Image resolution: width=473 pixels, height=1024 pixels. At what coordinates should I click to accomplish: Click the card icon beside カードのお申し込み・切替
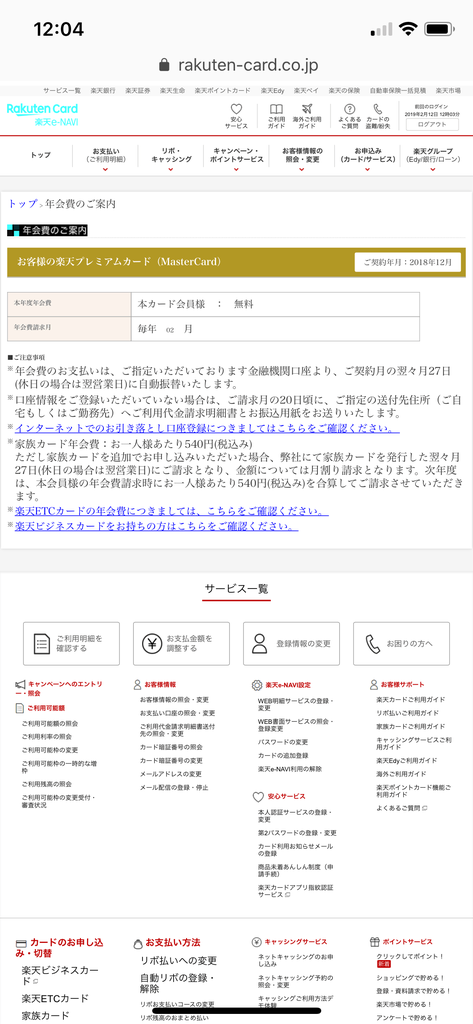21,943
